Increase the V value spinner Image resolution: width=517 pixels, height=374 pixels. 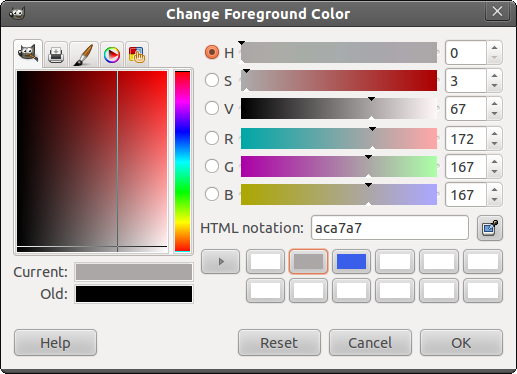pyautogui.click(x=494, y=104)
